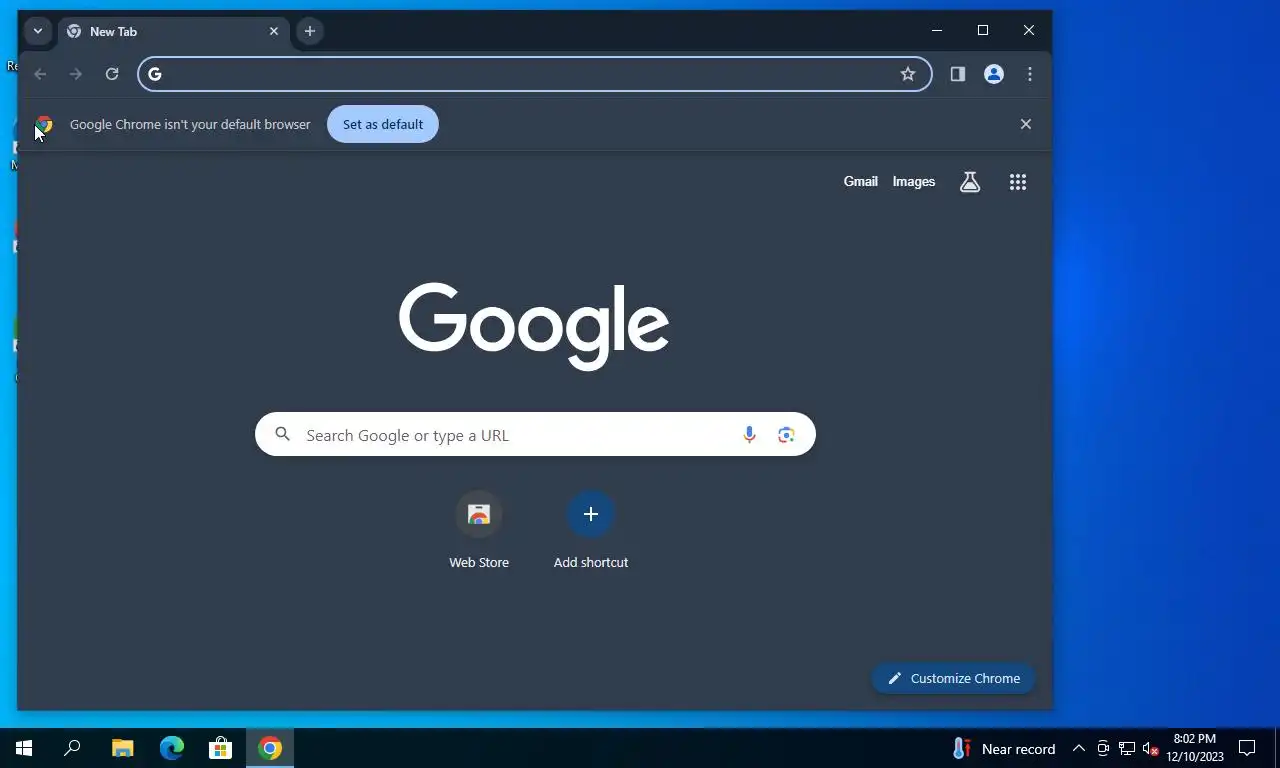The image size is (1280, 768).
Task: Click the Chrome taskbar icon
Action: click(x=270, y=748)
